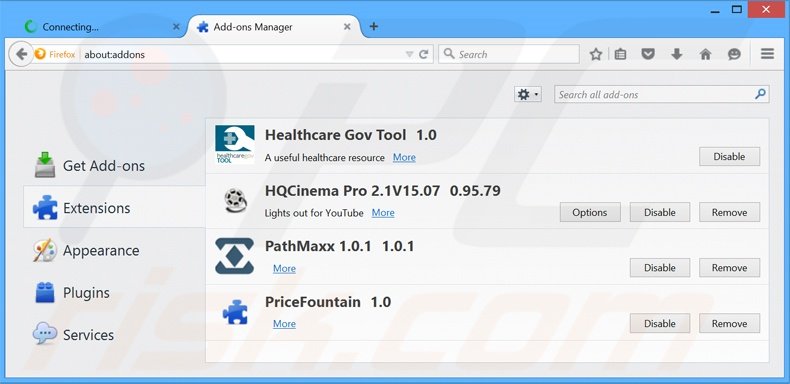Click the HQCinema Pro film reel icon
790x384 pixels.
tap(235, 200)
